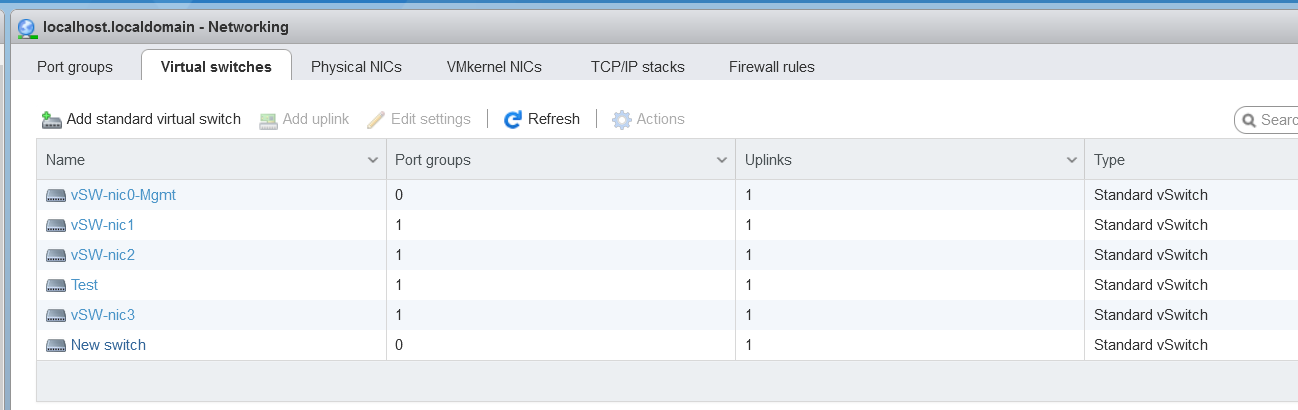This screenshot has width=1298, height=410.
Task: Switch to the Port groups tab
Action: point(75,67)
